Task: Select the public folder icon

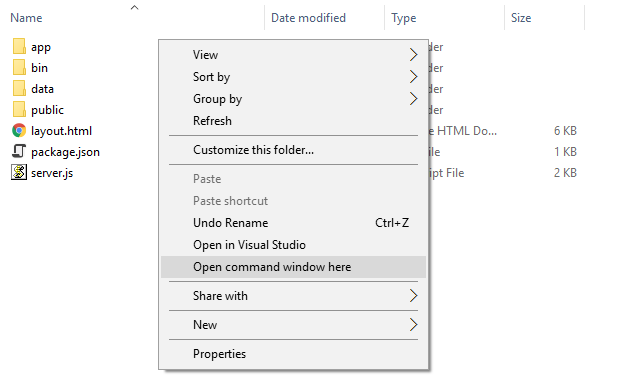Action: [x=19, y=110]
